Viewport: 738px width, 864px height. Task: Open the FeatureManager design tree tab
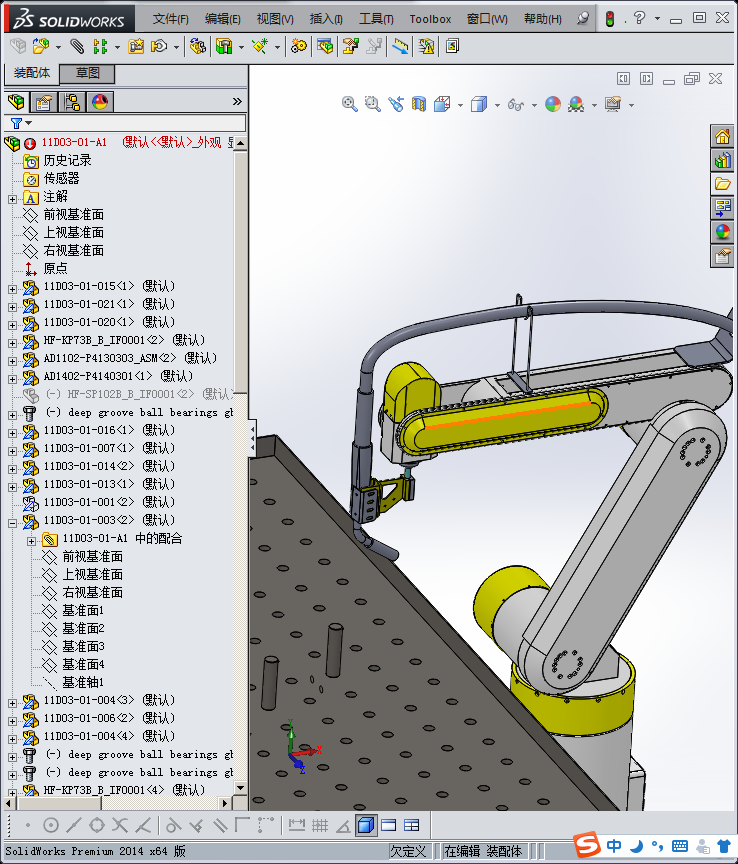pos(17,102)
